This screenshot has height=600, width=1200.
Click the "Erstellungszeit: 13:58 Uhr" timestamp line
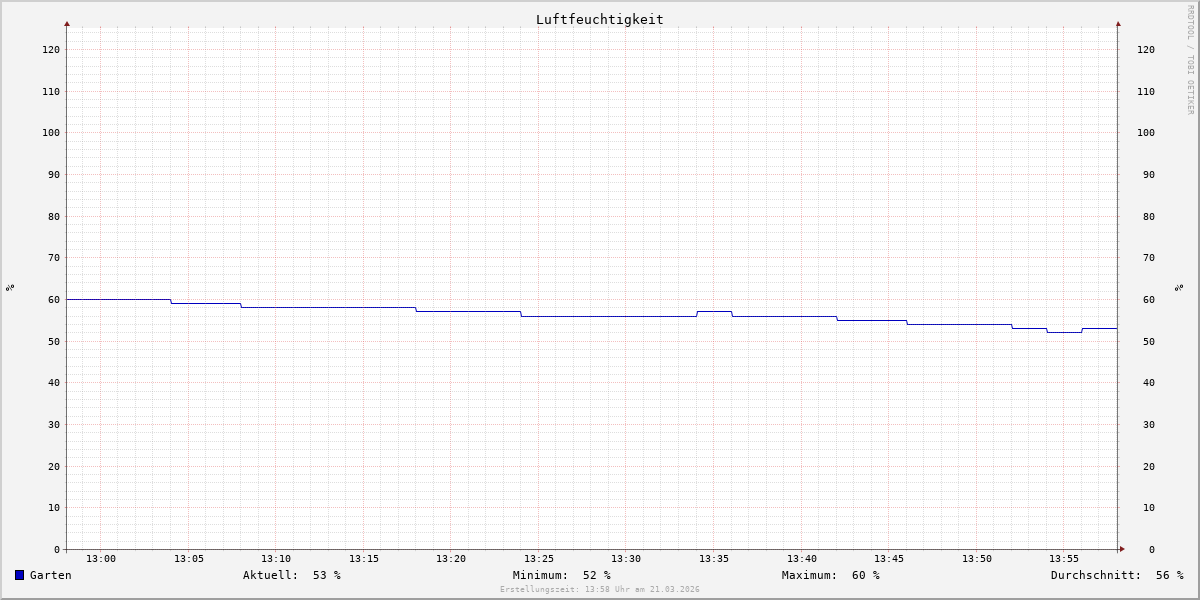click(600, 590)
